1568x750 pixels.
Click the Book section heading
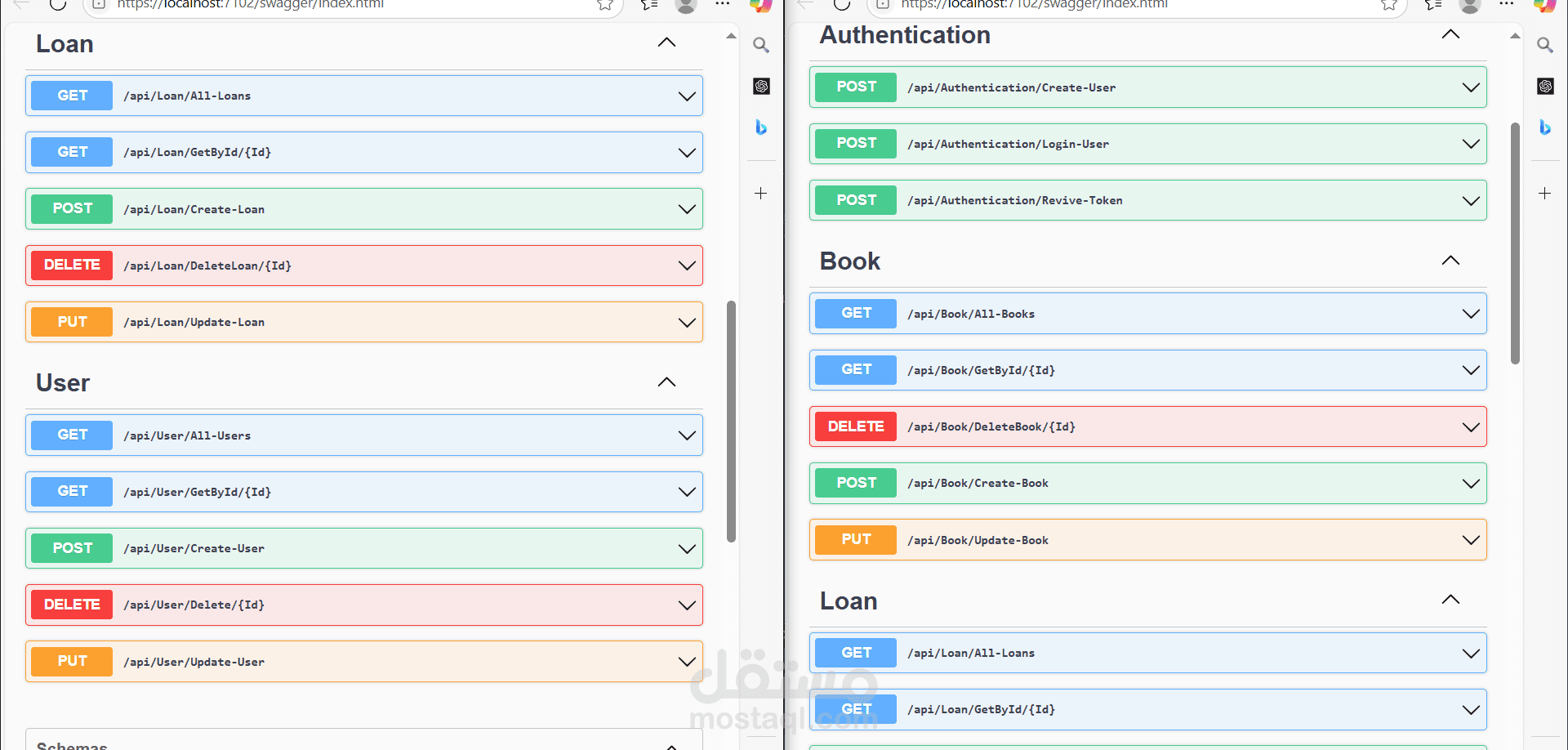(x=850, y=261)
